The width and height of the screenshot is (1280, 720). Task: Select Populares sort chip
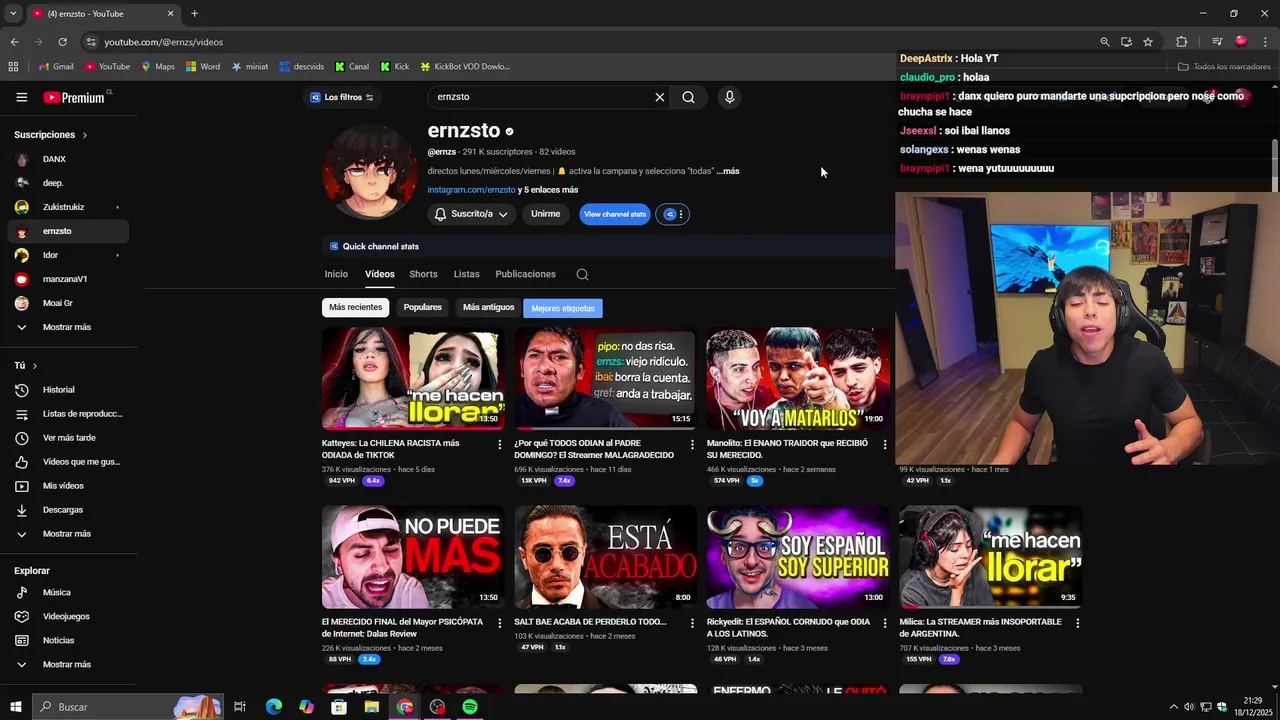(422, 308)
